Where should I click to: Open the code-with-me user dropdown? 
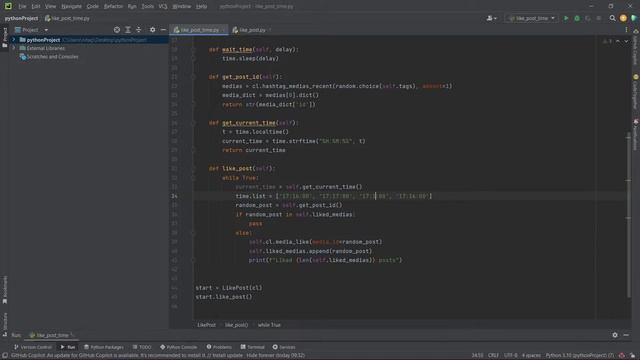pos(491,18)
